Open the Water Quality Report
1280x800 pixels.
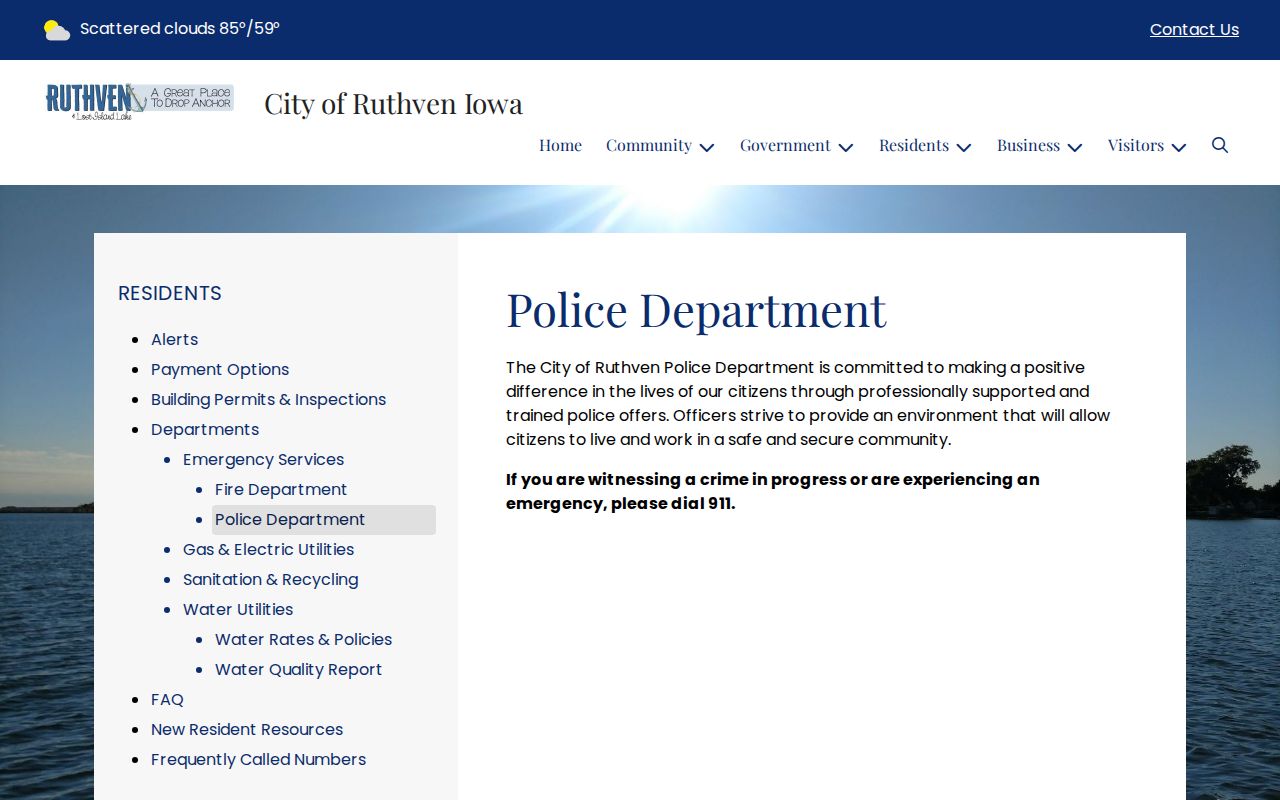298,669
